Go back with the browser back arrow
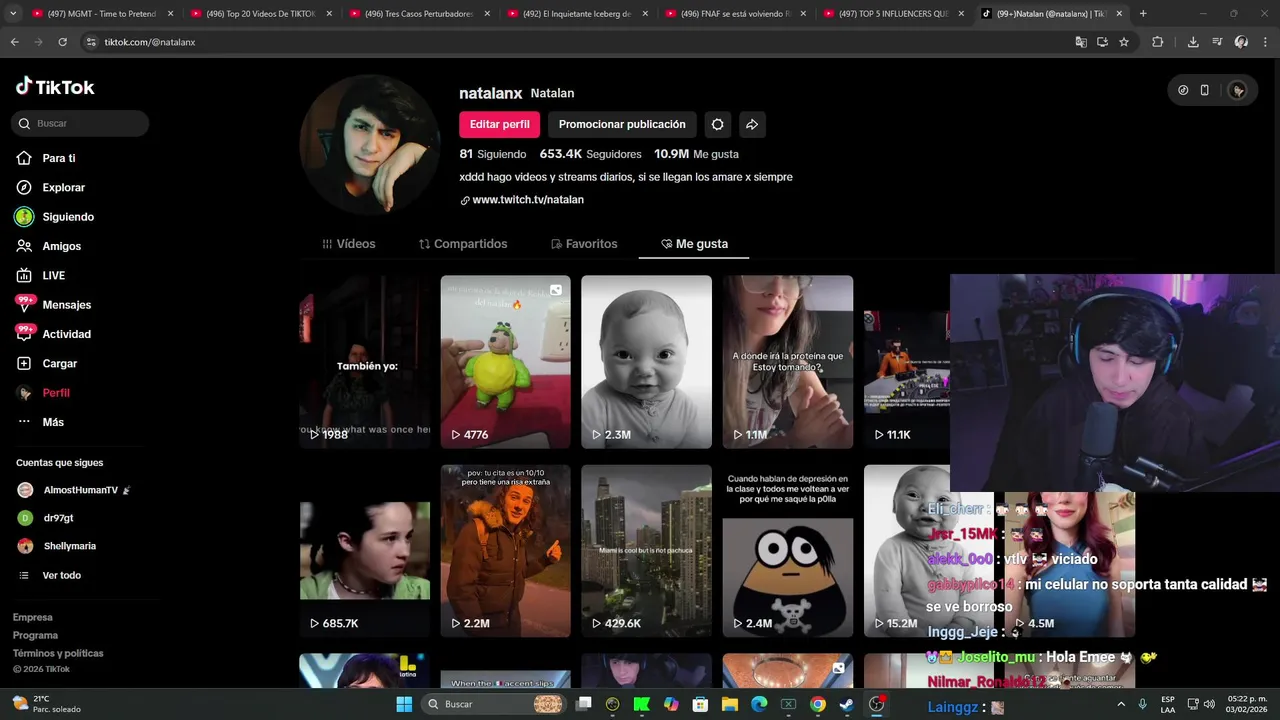Screen dimensions: 1280x720 tap(14, 42)
